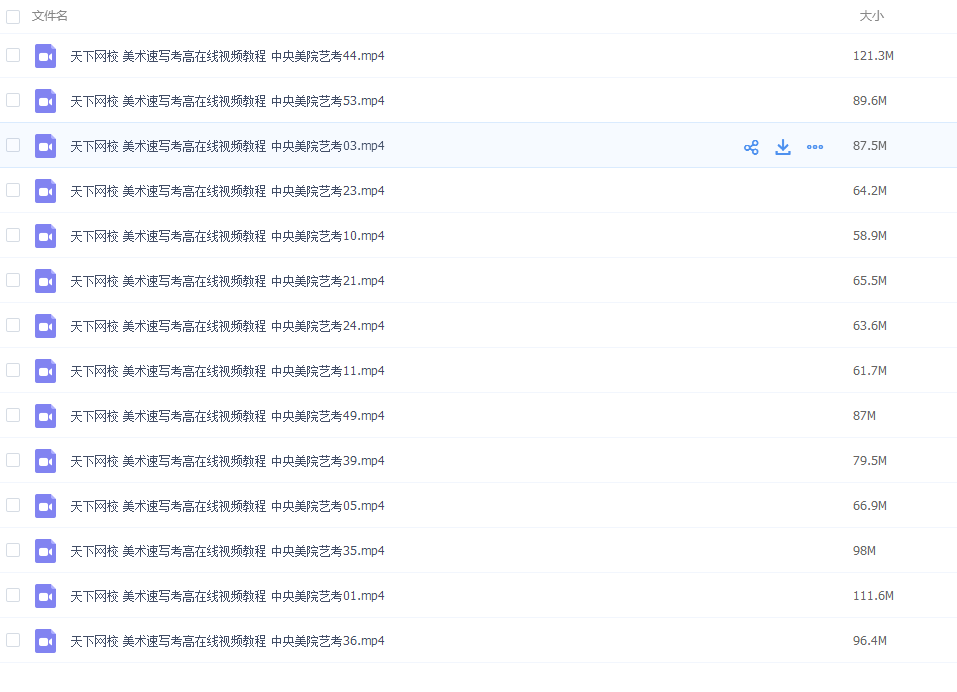Click the video icon of 23.mp4
Image resolution: width=957 pixels, height=692 pixels.
(45, 192)
